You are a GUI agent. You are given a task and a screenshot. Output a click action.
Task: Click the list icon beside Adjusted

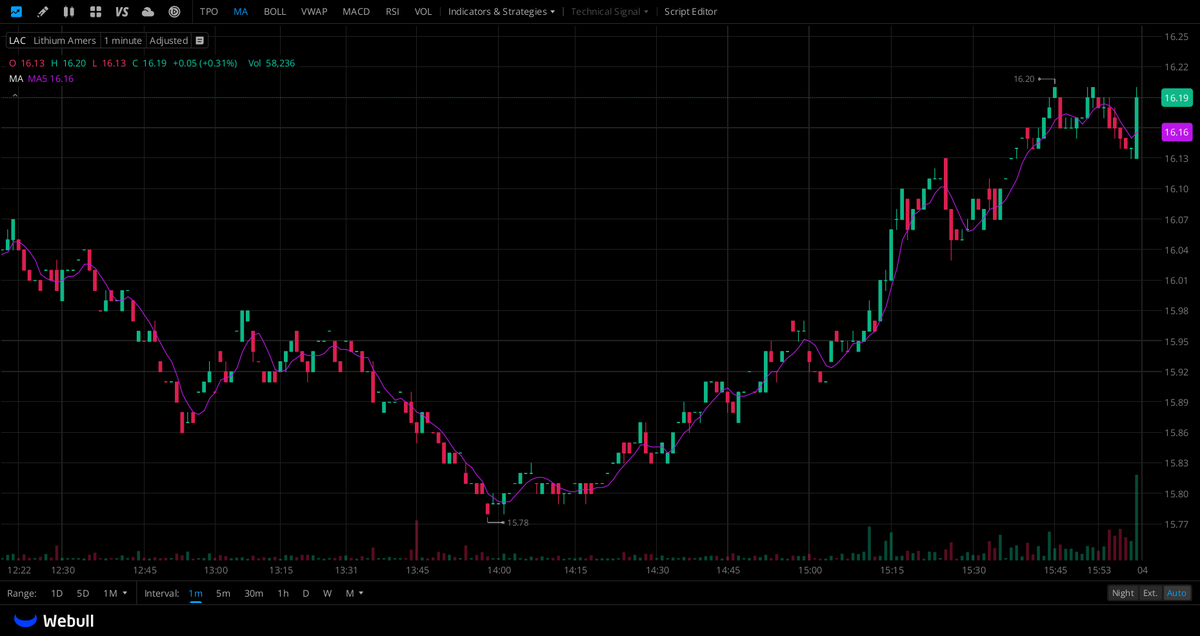pos(199,41)
